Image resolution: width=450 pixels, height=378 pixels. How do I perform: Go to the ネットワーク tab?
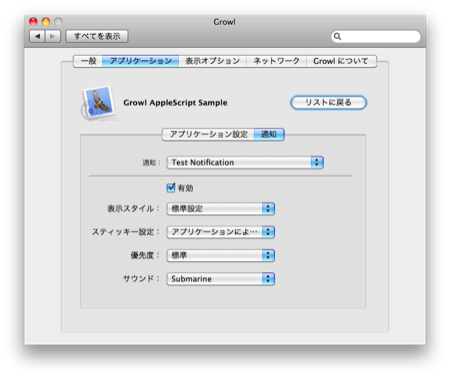coord(276,61)
